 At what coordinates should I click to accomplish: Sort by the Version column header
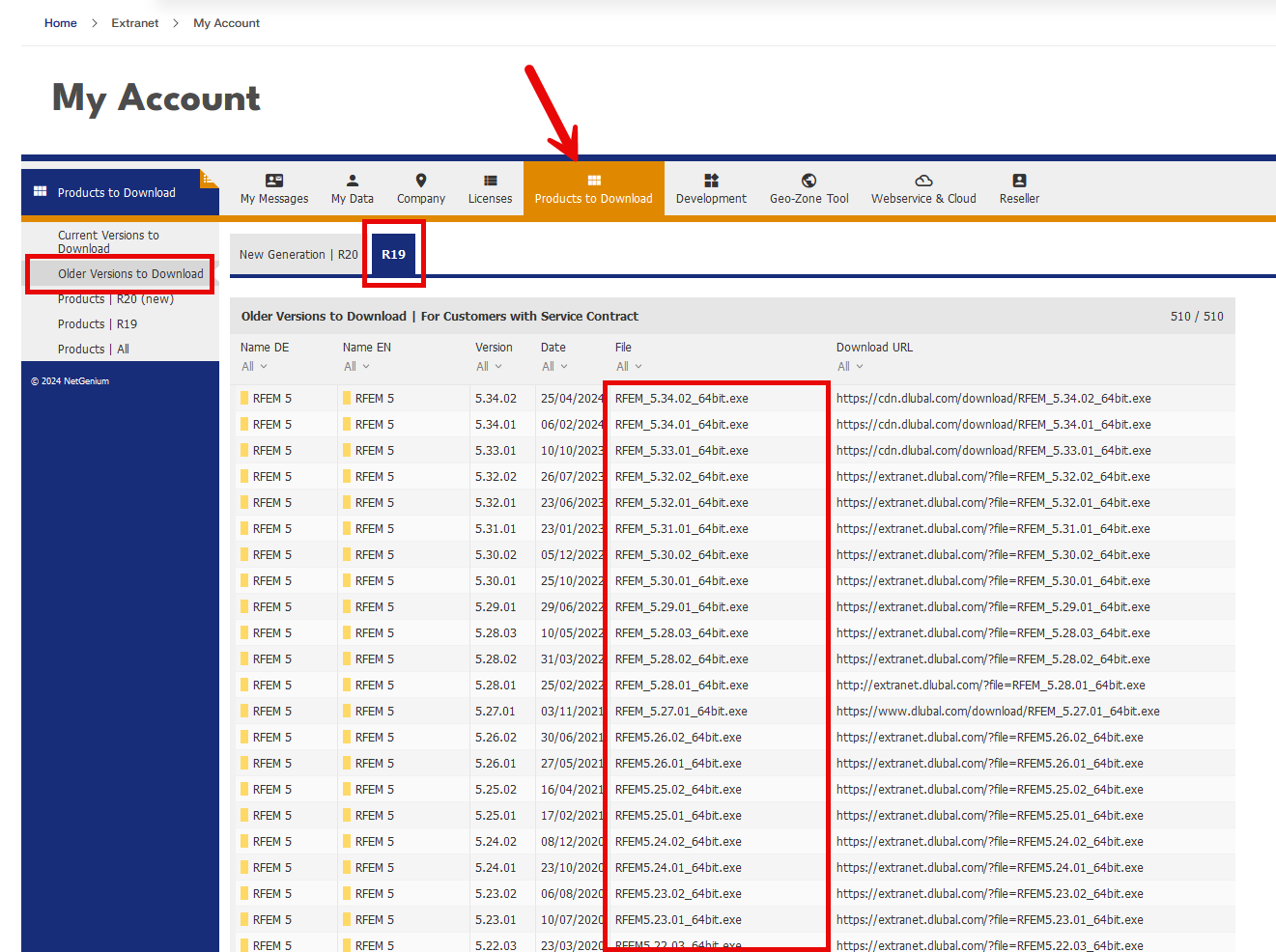click(494, 348)
